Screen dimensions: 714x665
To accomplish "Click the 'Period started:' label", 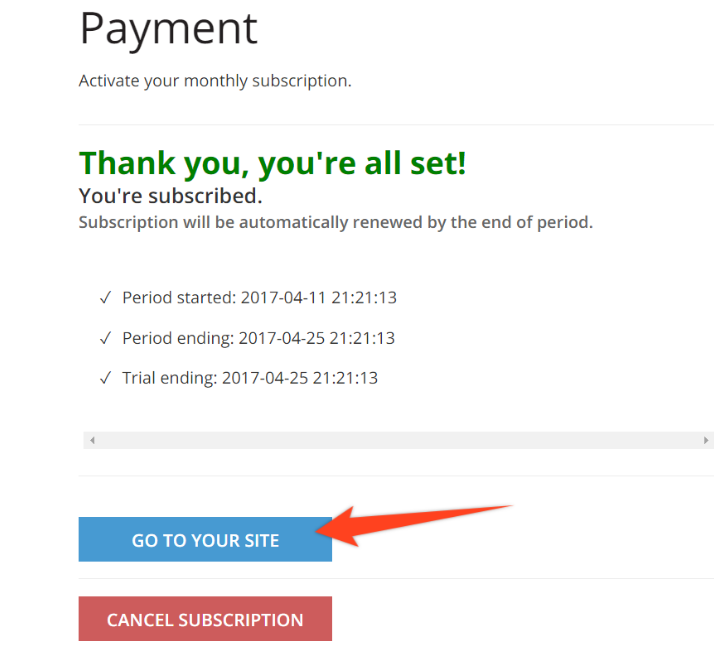I will pos(178,298).
